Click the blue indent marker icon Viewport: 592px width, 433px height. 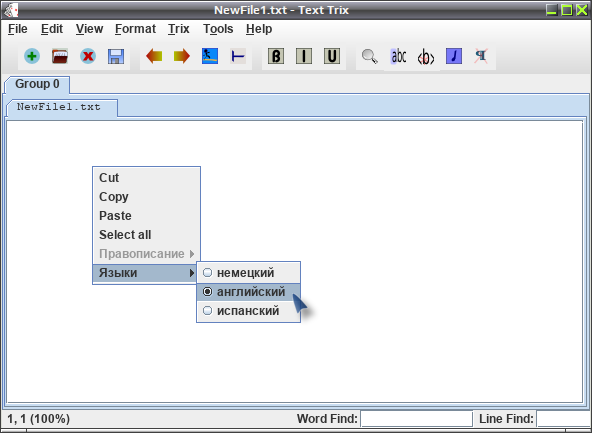click(x=238, y=57)
